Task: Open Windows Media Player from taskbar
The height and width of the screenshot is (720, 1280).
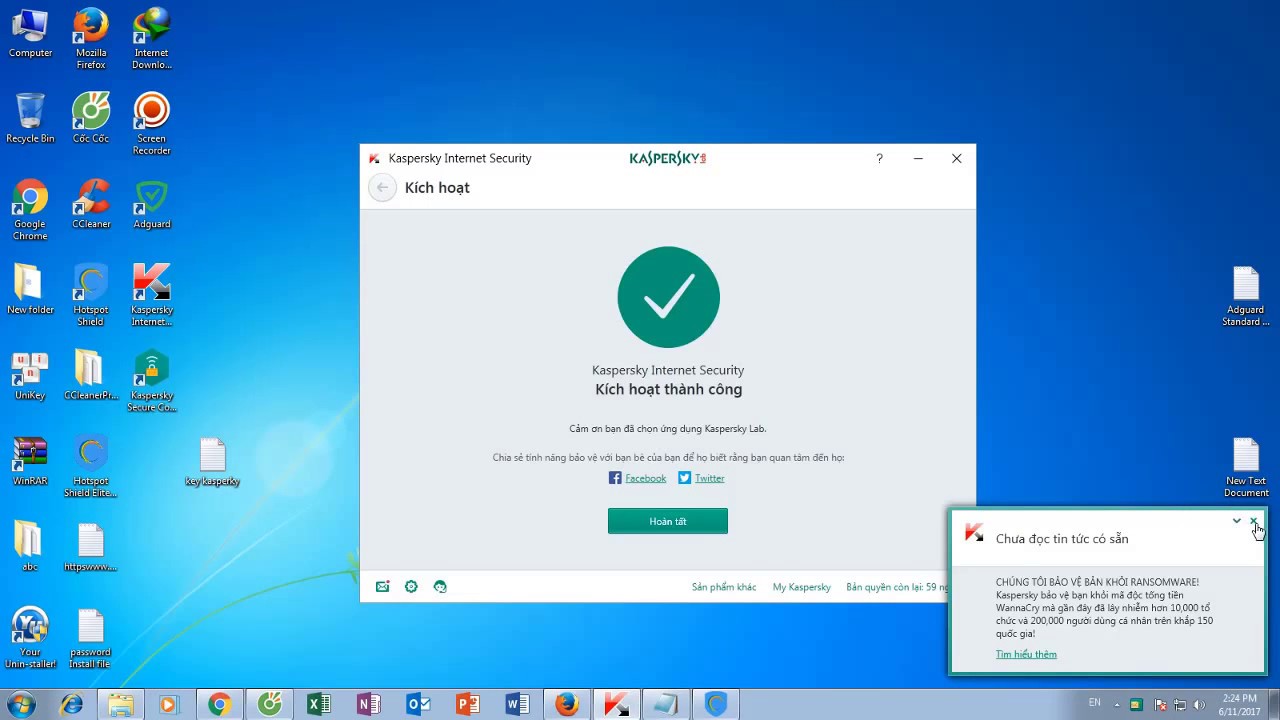Action: [169, 705]
